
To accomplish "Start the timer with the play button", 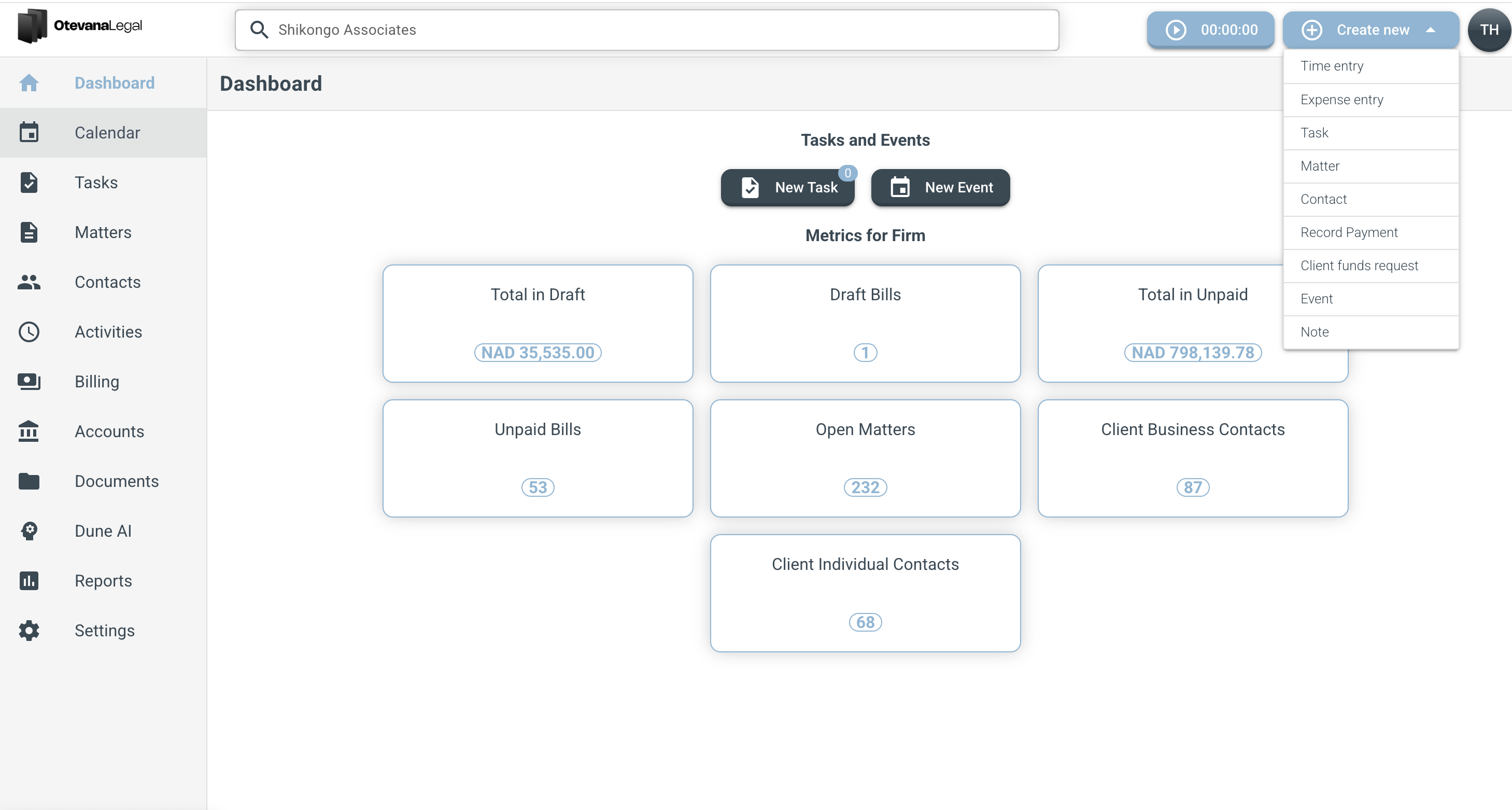I will coord(1176,30).
